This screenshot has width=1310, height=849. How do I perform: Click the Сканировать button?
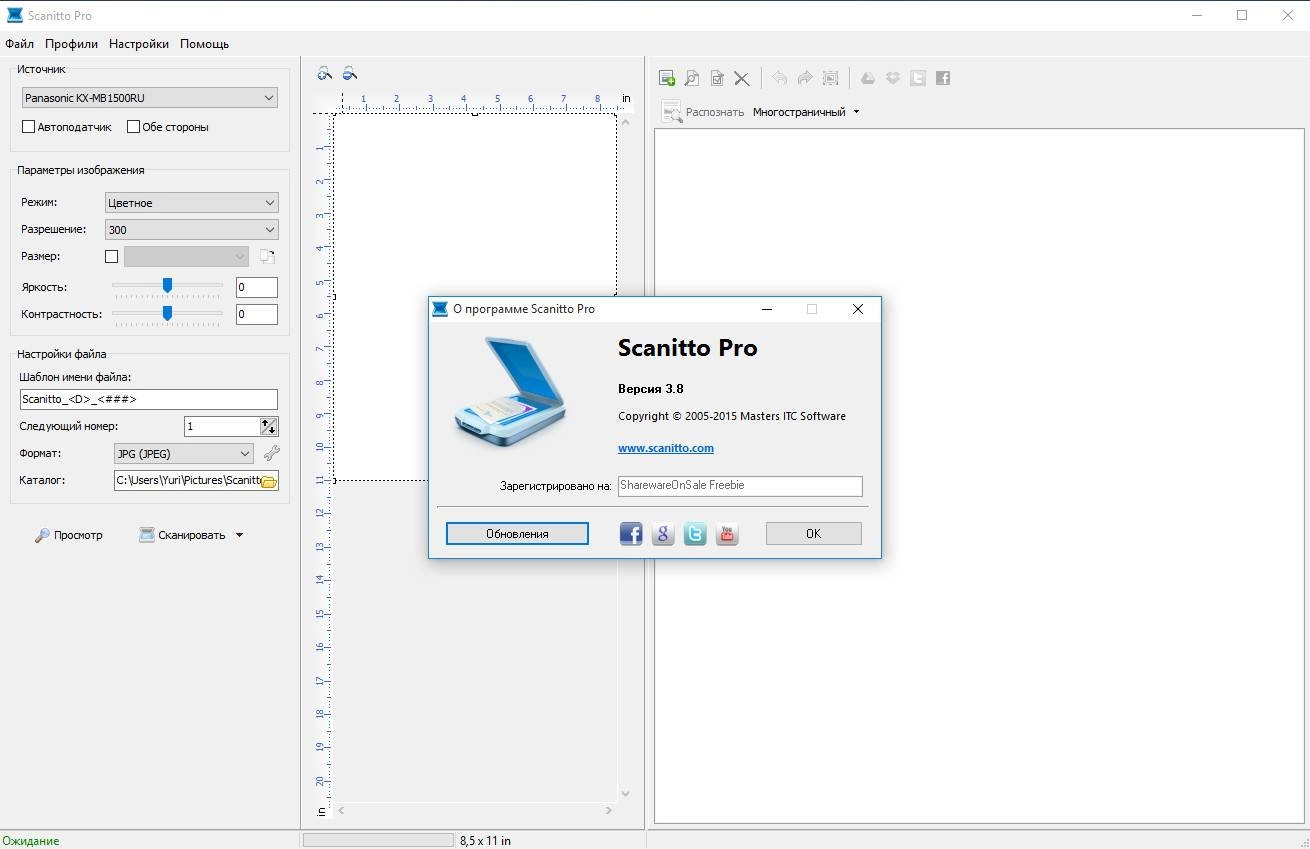click(182, 535)
